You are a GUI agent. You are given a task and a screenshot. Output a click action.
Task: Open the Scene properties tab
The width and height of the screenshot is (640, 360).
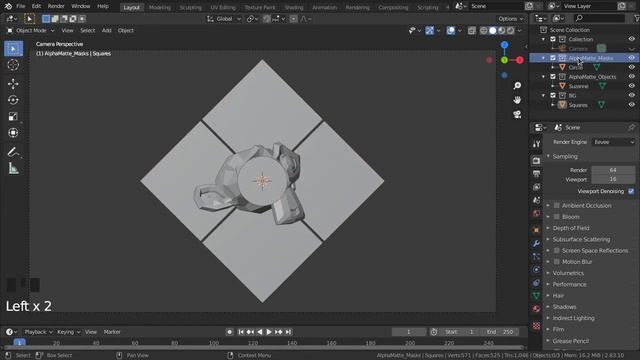tap(536, 200)
